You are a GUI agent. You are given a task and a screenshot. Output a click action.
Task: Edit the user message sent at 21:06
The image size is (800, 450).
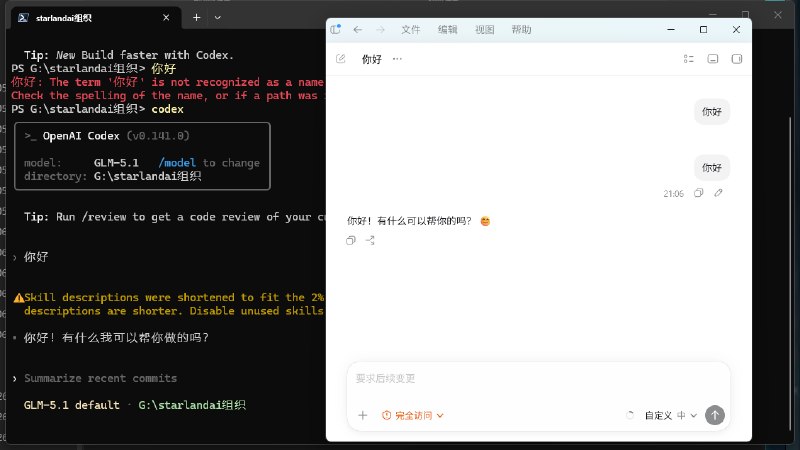pyautogui.click(x=718, y=193)
